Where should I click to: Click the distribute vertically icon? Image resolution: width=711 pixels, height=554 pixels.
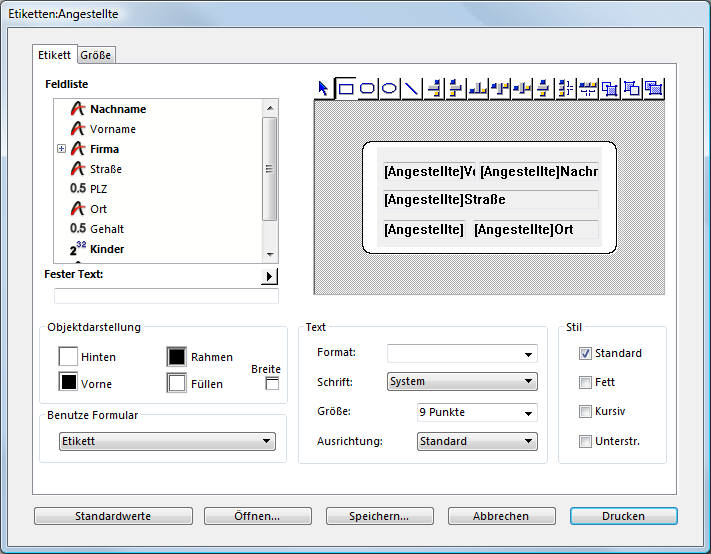coord(566,88)
